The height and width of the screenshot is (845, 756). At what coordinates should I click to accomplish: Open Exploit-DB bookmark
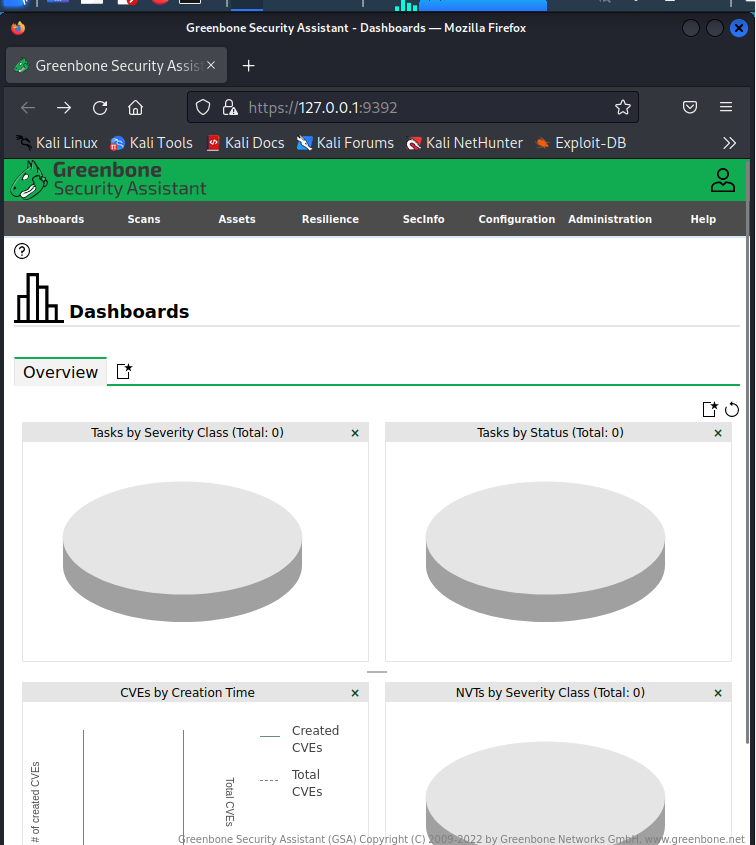581,143
